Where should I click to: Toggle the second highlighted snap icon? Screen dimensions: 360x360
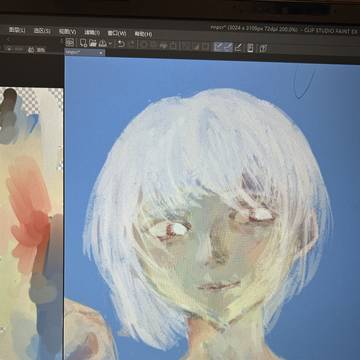coord(228,47)
